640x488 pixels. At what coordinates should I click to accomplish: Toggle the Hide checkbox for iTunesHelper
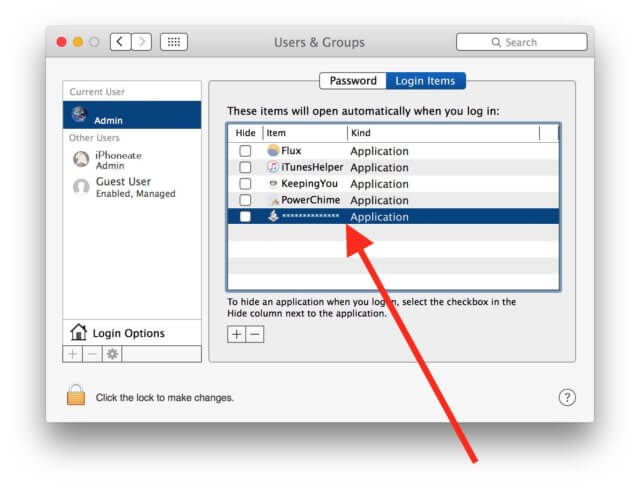click(x=245, y=167)
